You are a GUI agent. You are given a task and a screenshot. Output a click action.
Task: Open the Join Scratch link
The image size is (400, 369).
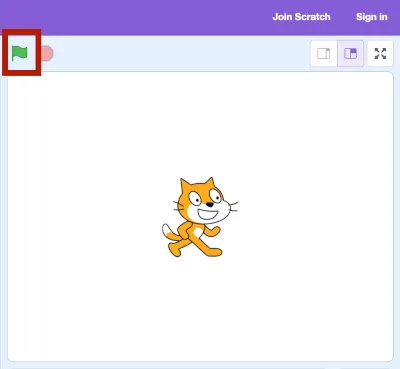pyautogui.click(x=301, y=17)
